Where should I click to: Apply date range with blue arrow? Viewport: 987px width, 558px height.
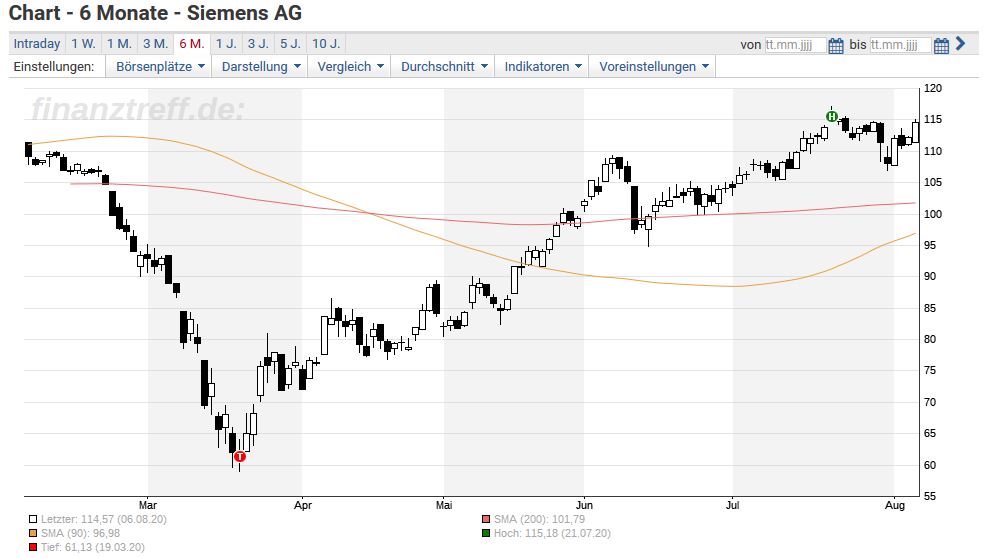(960, 43)
